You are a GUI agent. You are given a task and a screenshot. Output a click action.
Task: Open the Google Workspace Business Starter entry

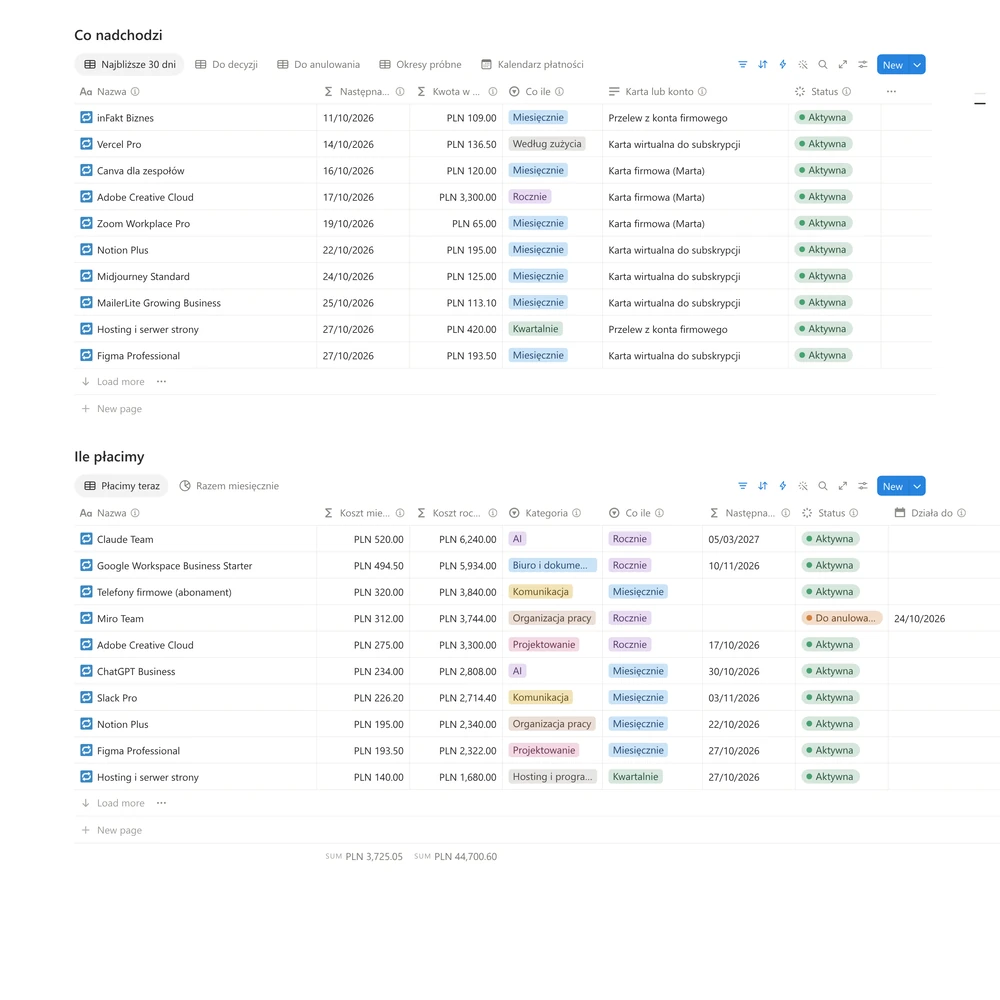click(174, 566)
